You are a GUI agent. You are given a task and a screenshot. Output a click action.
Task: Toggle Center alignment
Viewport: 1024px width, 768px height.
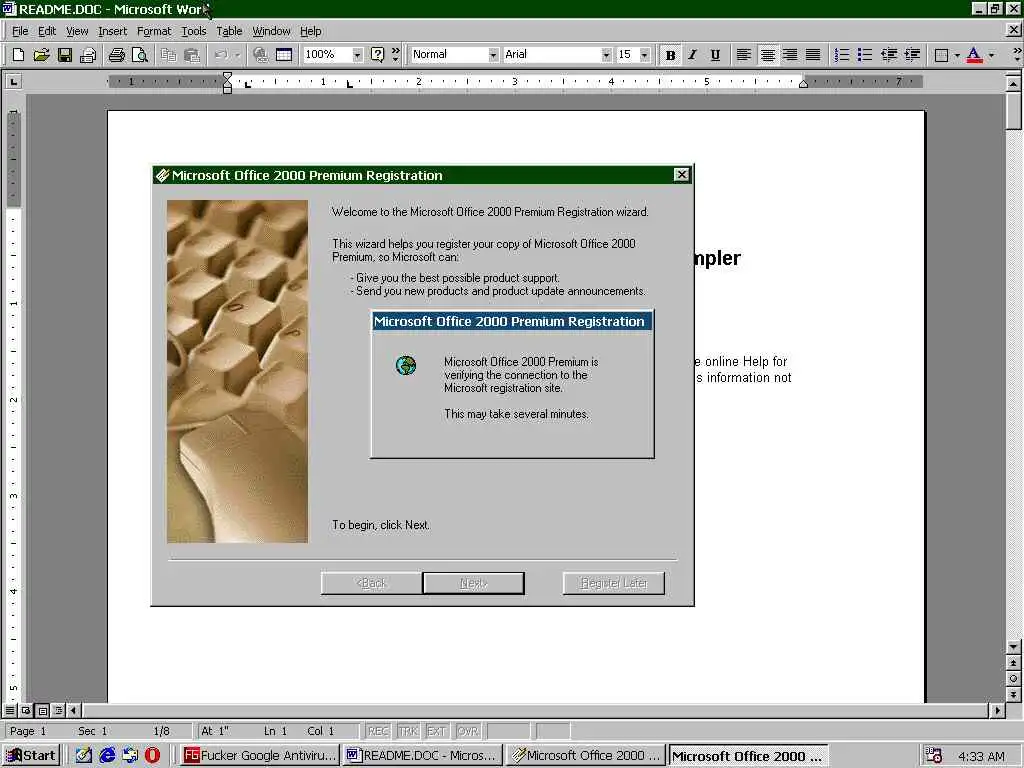coord(767,55)
